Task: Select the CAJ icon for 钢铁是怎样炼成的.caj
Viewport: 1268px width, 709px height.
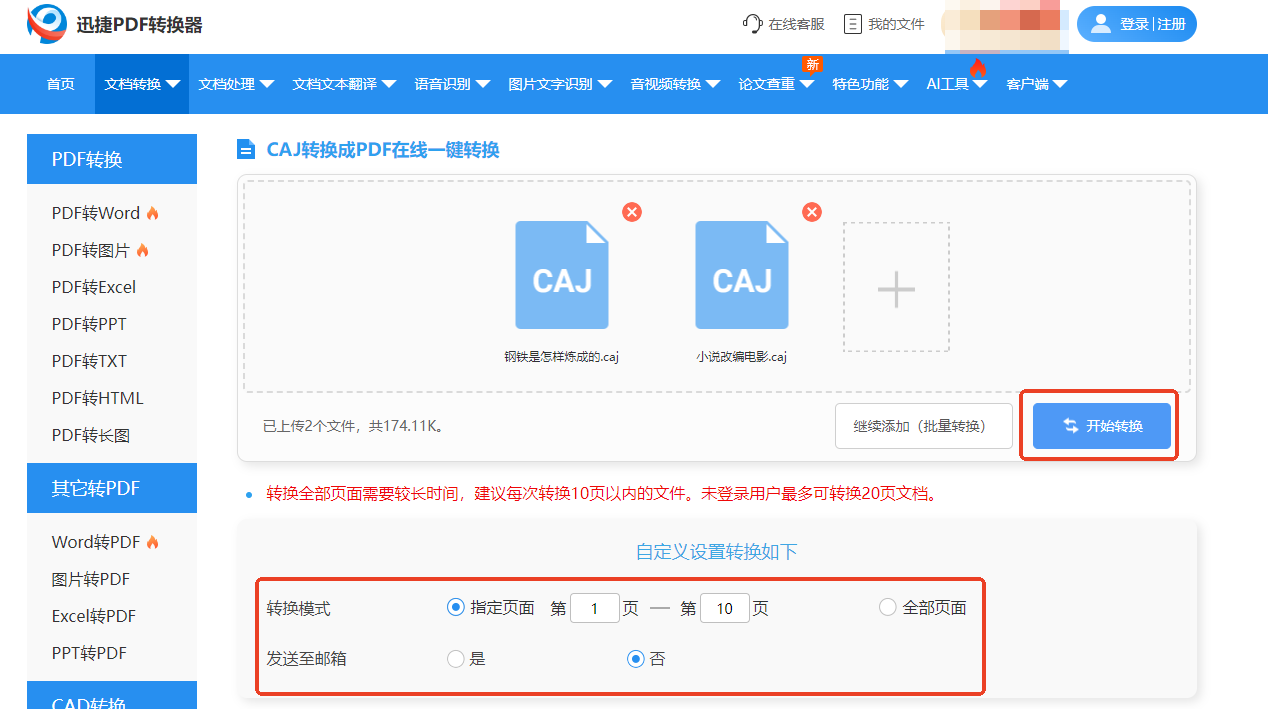Action: pos(561,275)
